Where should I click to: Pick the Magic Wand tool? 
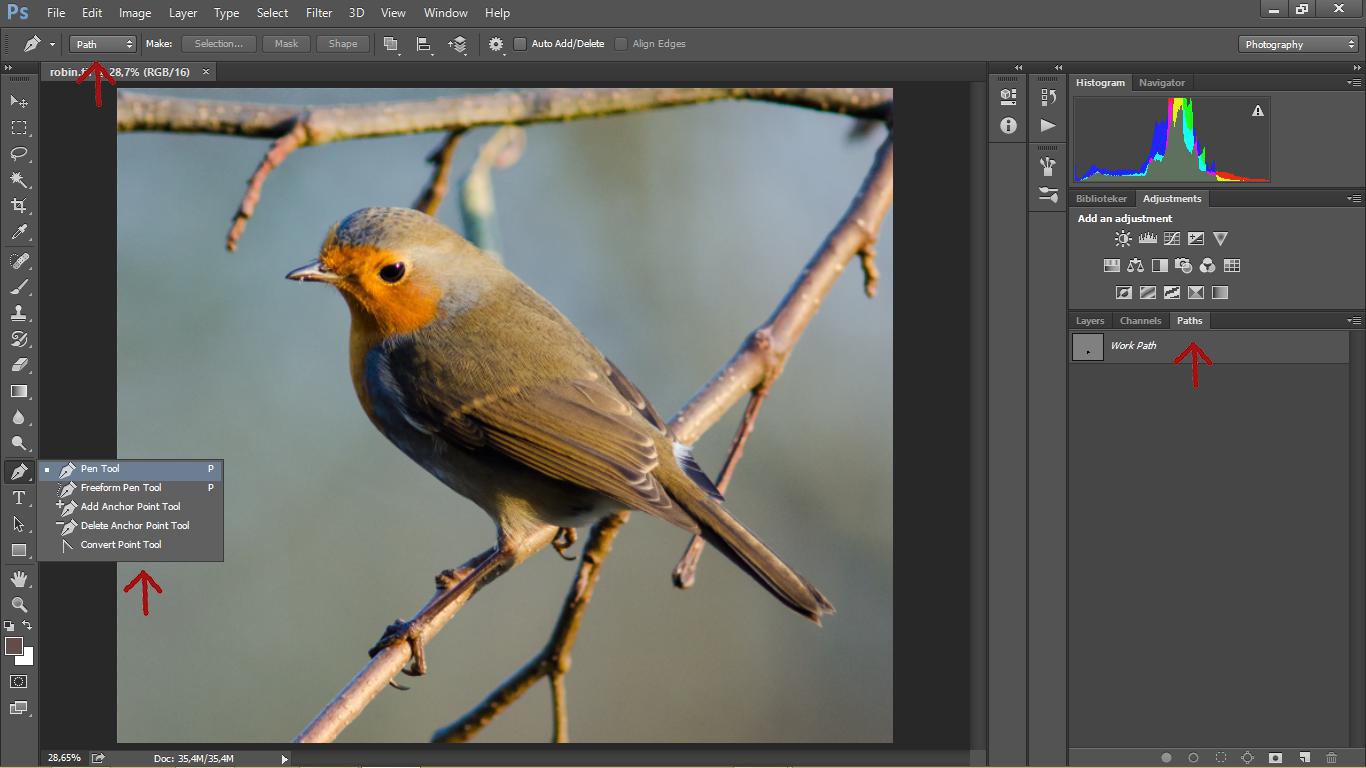coord(18,180)
